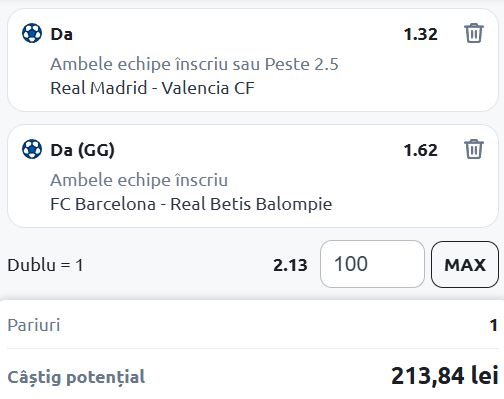Click the Da selection title
This screenshot has width=504, height=399.
(61, 34)
